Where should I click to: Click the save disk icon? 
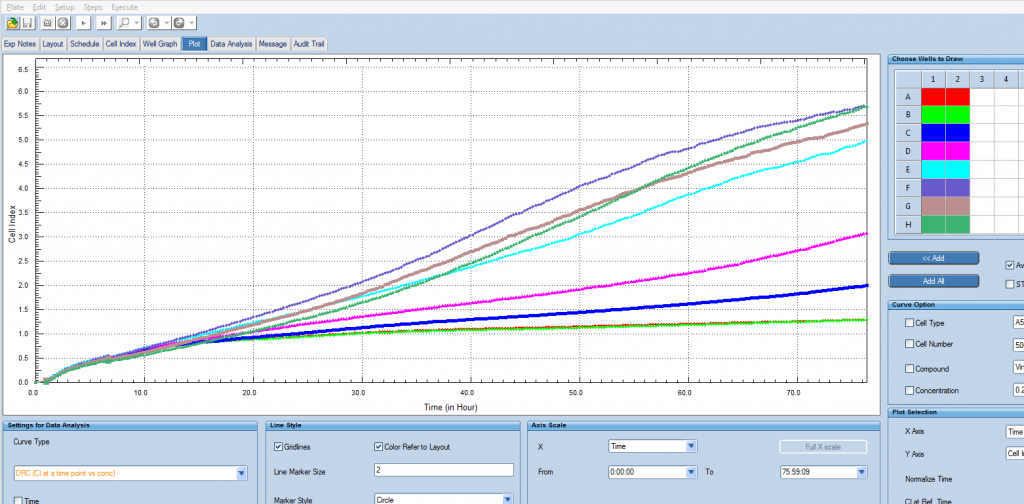point(28,22)
